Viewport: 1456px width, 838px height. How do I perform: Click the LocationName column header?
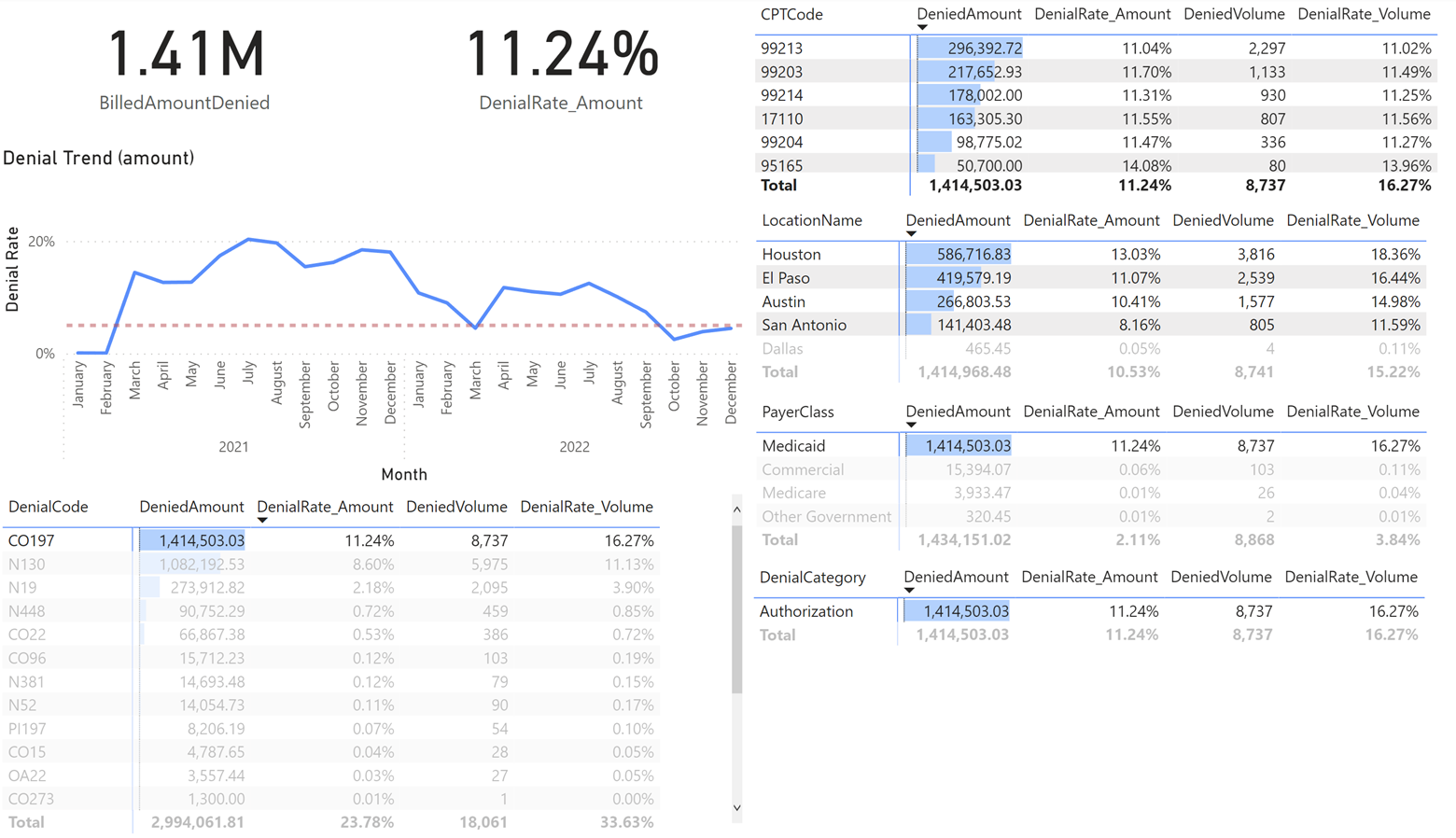pos(811,221)
